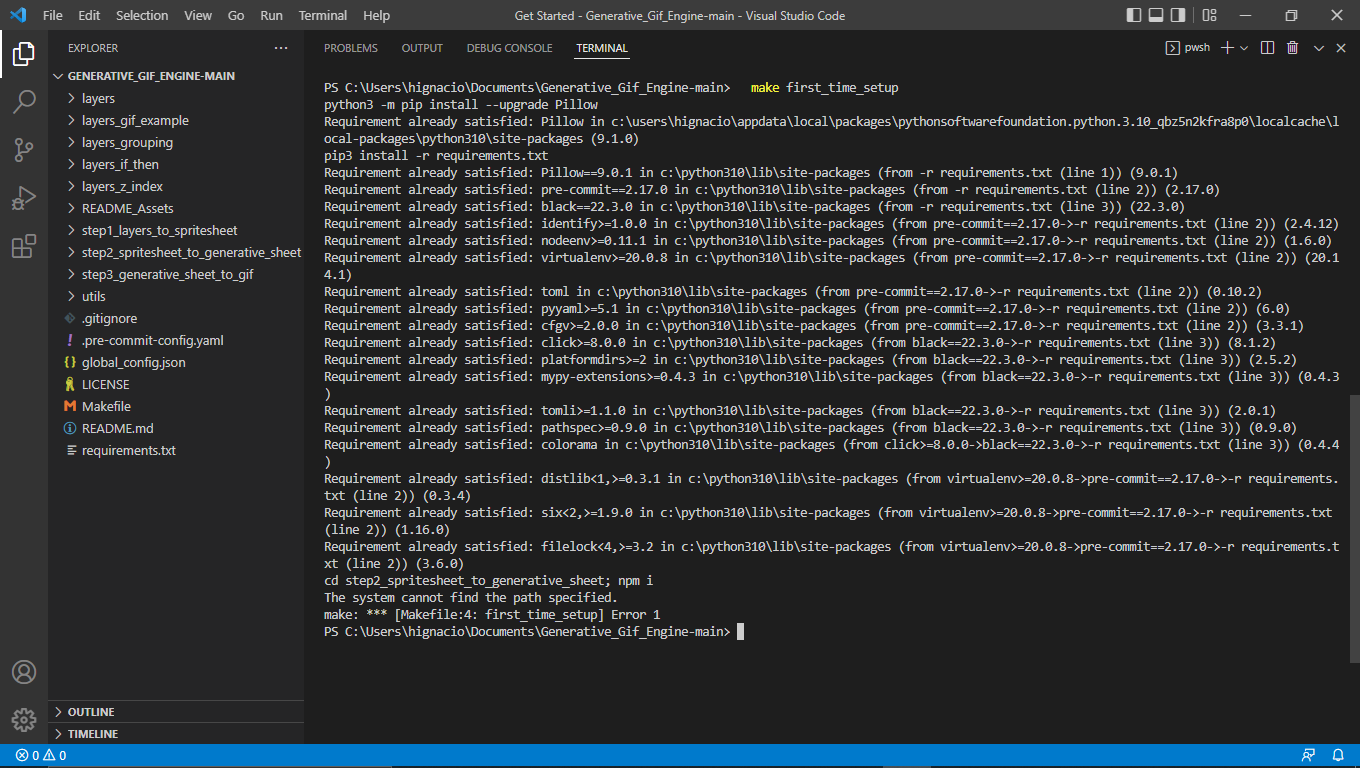Screen dimensions: 1360x768
Task: Open the .pre-commit-config.yaml file
Action: [176, 340]
